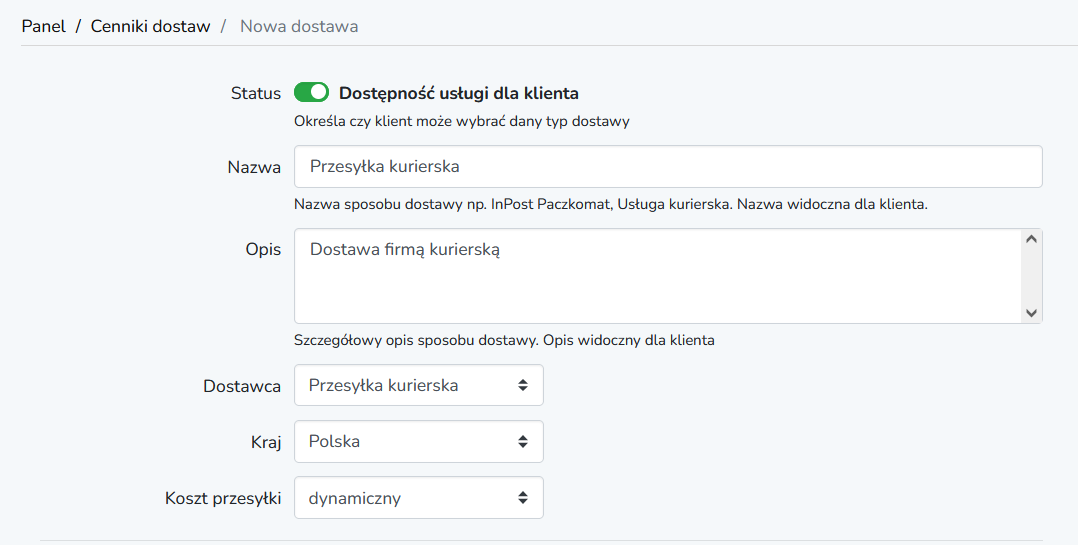This screenshot has height=545, width=1078.
Task: Click the down arrow in the Opis textarea scrollbar
Action: tap(1031, 313)
